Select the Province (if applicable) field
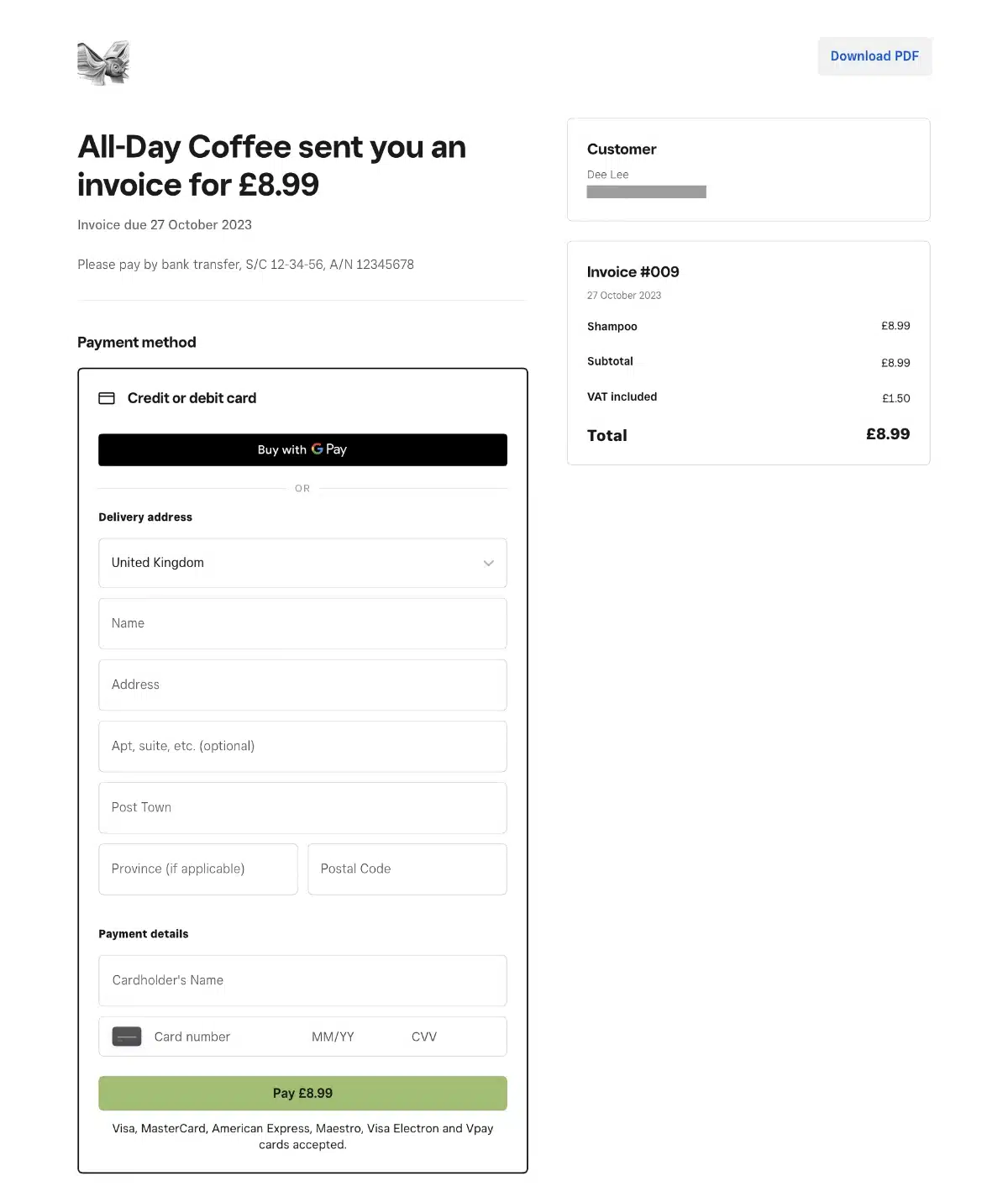1008x1202 pixels. point(198,869)
